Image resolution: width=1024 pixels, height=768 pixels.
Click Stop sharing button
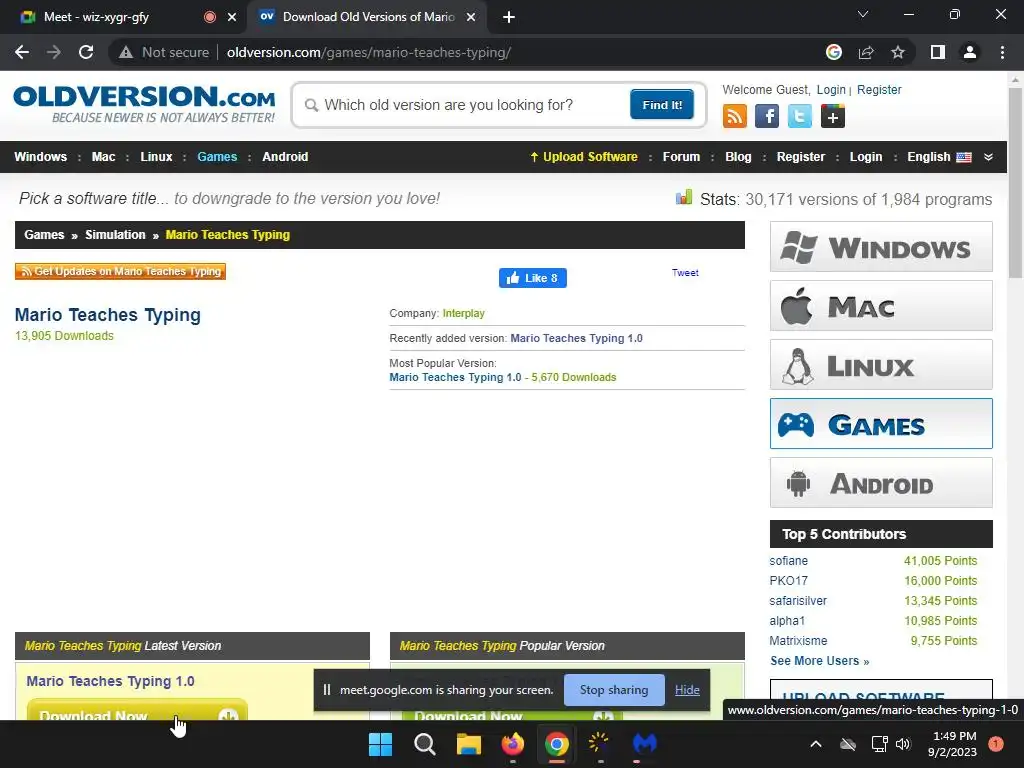[x=614, y=690]
